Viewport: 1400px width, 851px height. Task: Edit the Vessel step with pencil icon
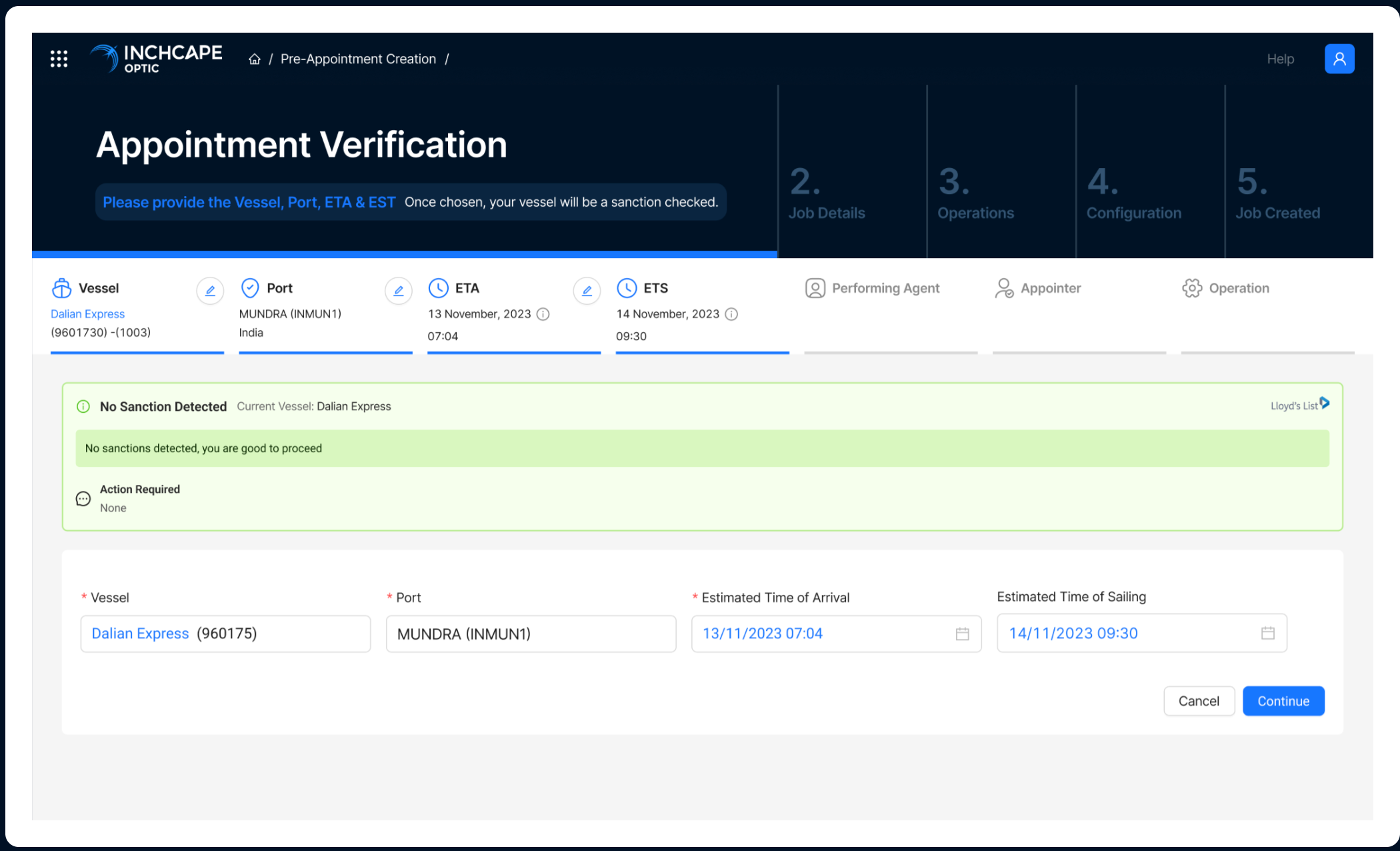pyautogui.click(x=210, y=291)
